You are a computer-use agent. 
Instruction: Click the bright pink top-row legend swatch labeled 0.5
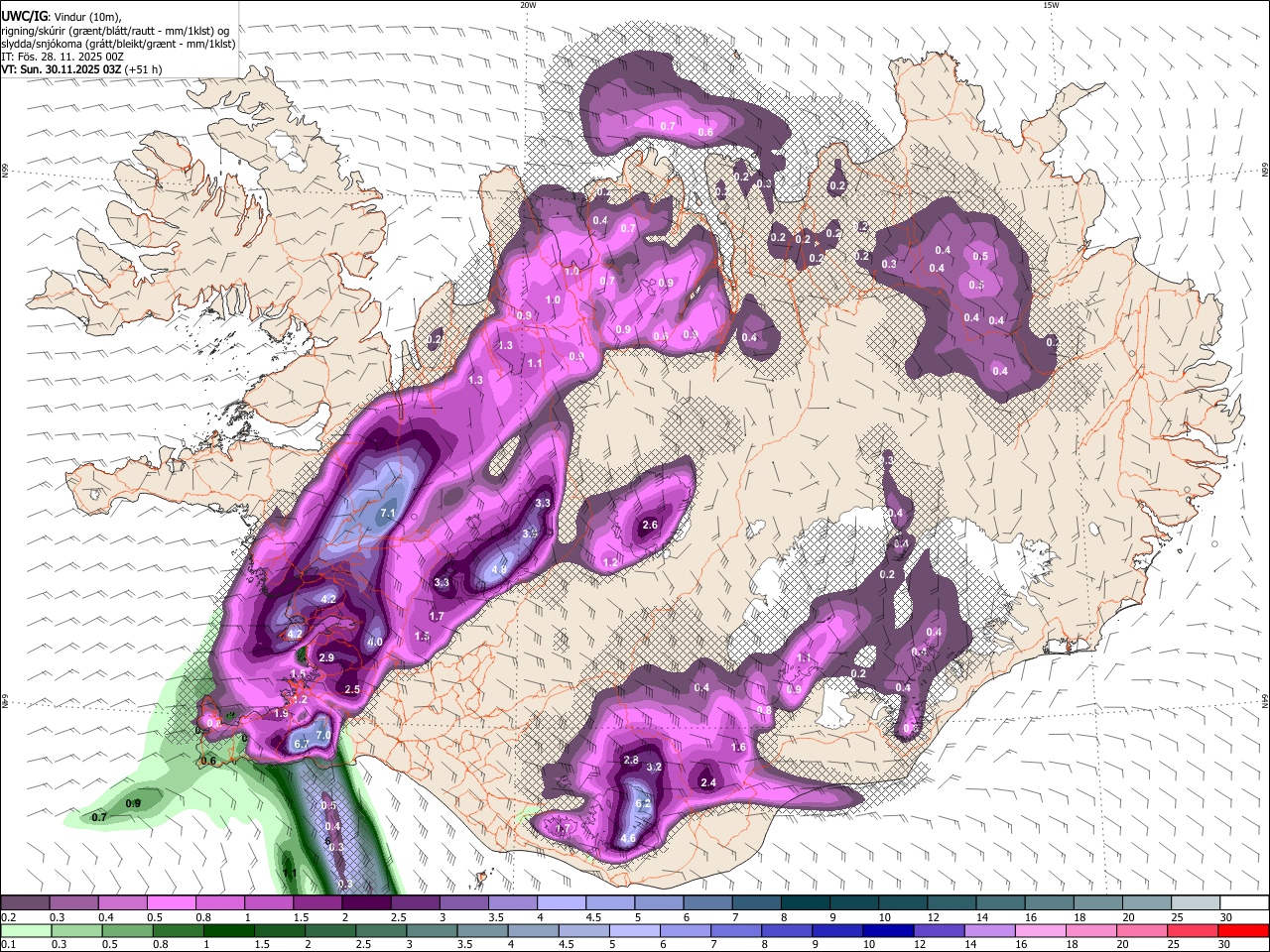click(171, 903)
